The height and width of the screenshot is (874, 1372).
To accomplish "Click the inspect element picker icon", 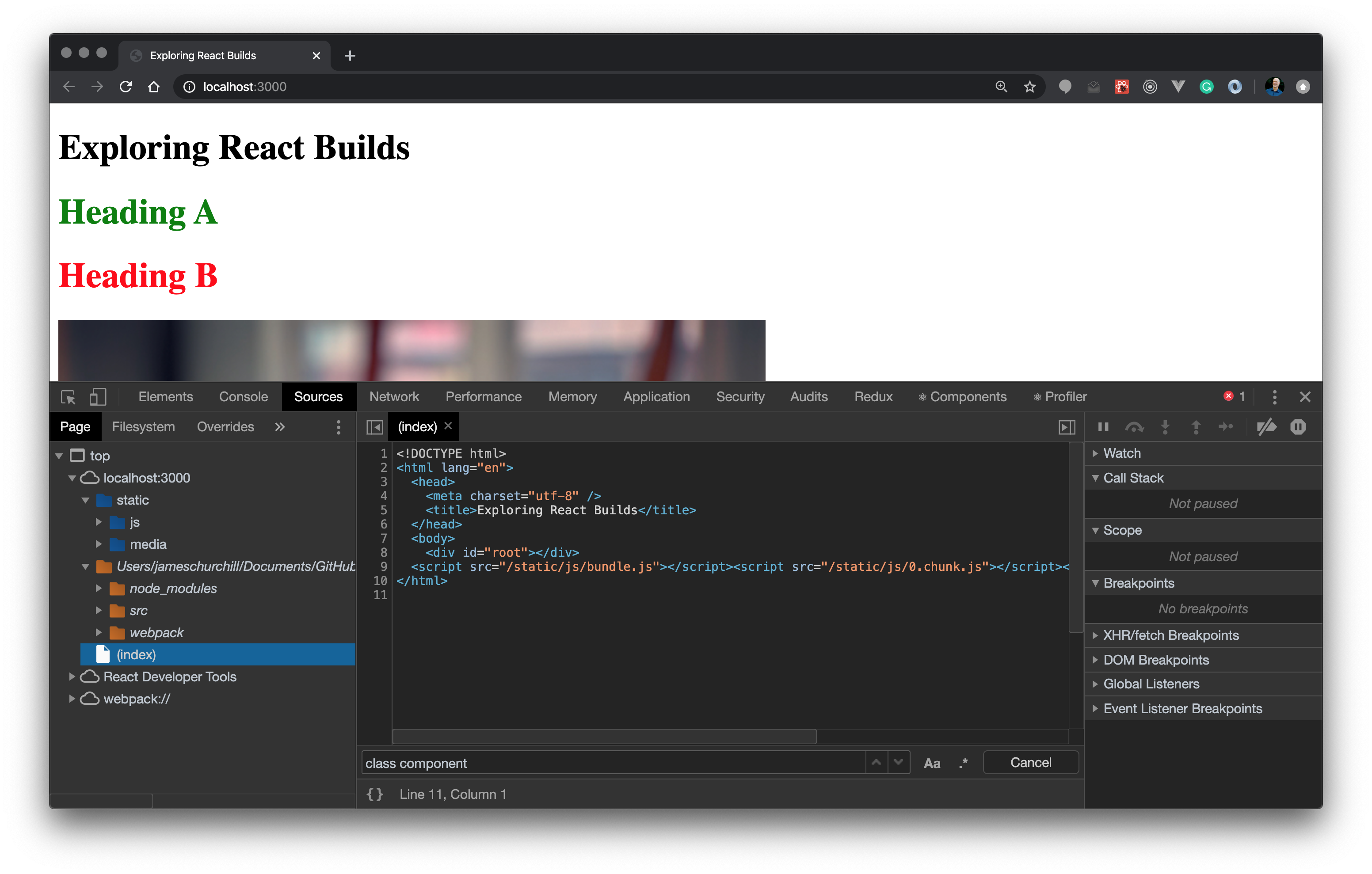I will [69, 397].
